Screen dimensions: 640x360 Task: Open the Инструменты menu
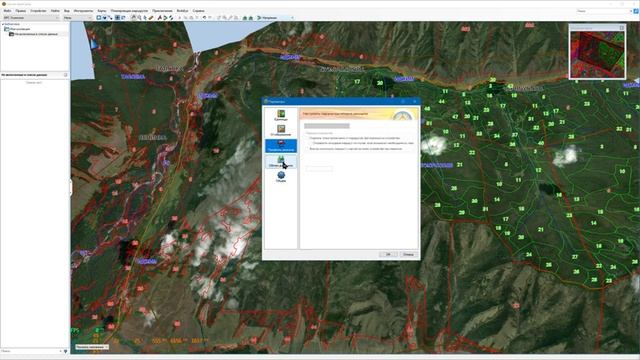pyautogui.click(x=83, y=11)
